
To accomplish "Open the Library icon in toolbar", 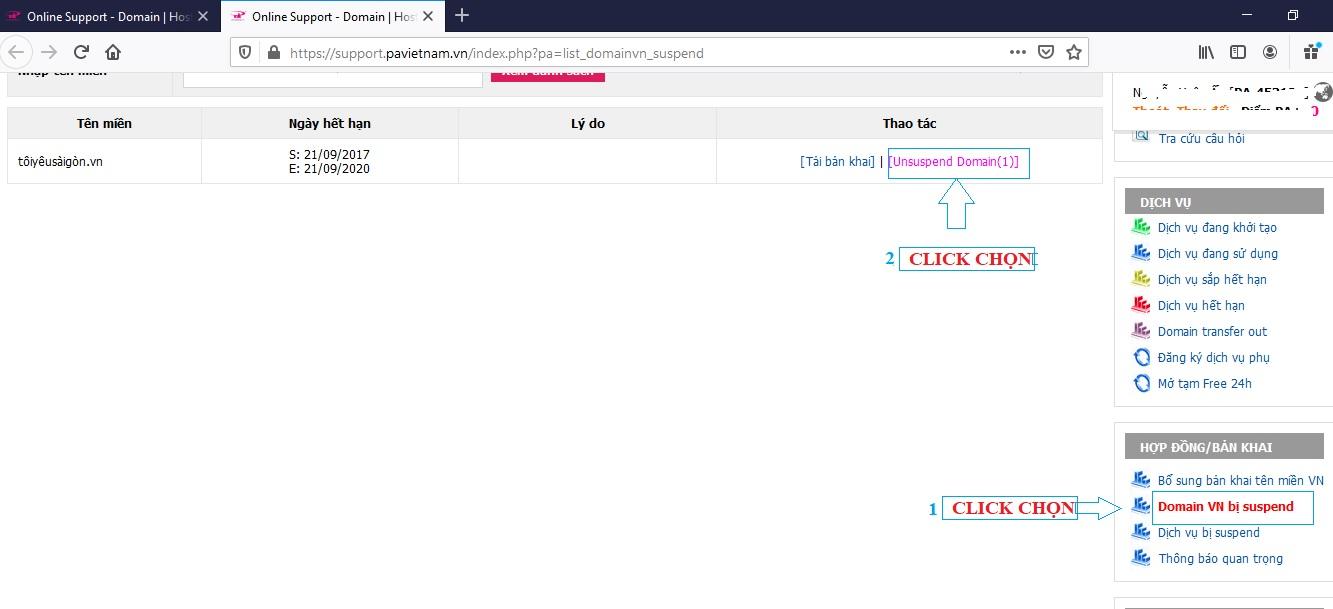I will 1207,52.
